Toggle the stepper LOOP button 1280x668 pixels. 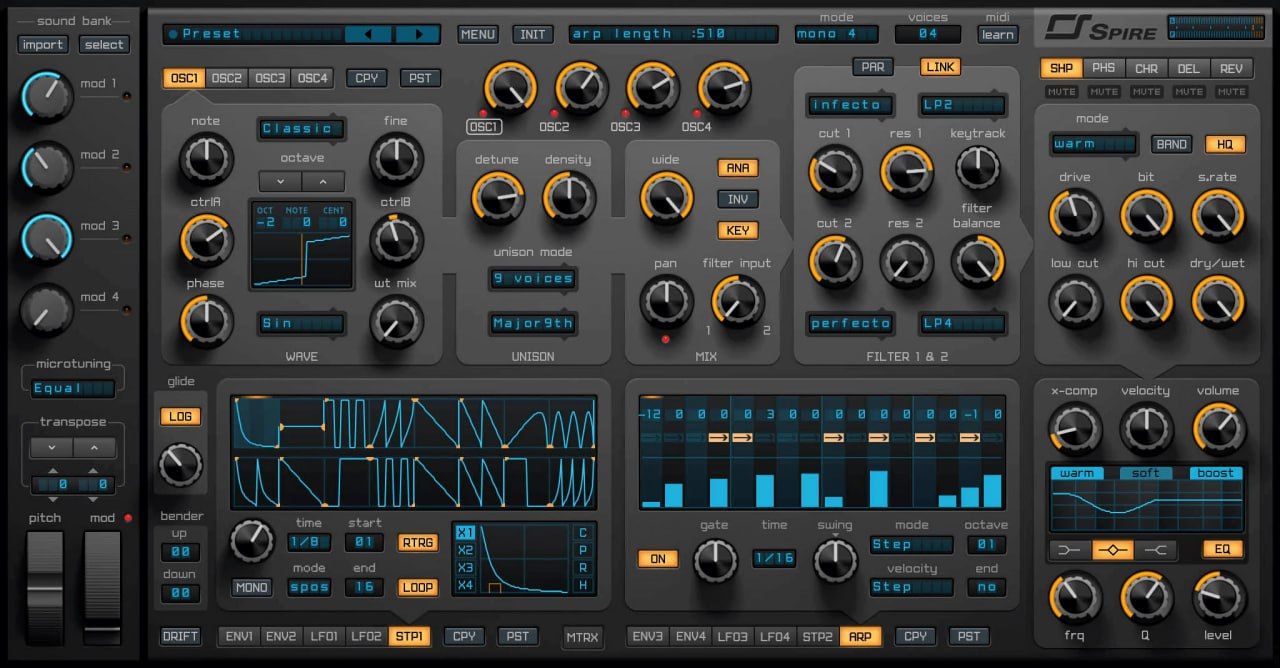[418, 587]
